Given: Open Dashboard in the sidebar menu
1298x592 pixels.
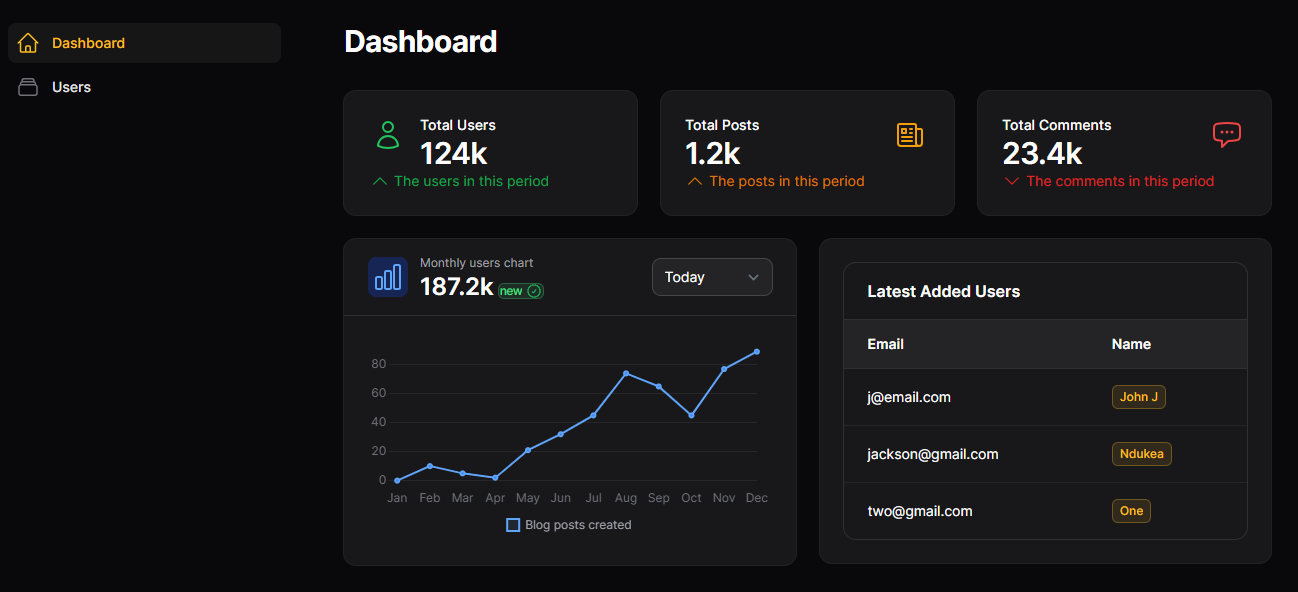Looking at the screenshot, I should point(88,43).
